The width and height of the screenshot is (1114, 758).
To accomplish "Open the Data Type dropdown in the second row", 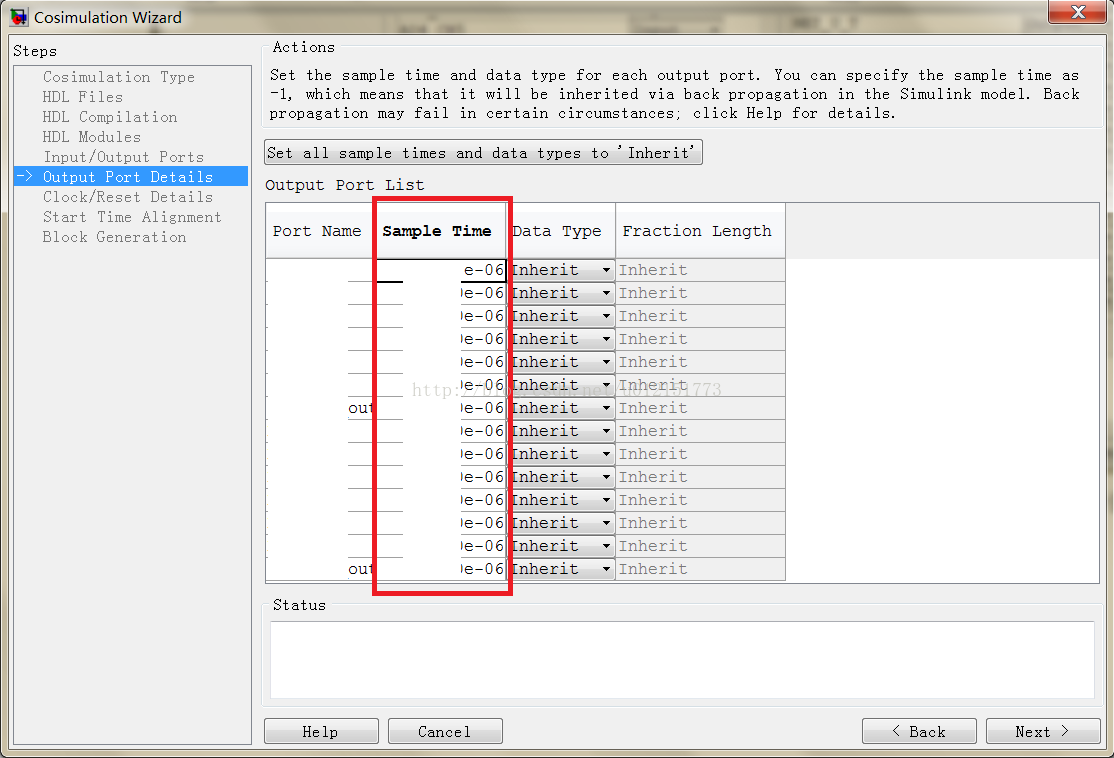I will 561,293.
